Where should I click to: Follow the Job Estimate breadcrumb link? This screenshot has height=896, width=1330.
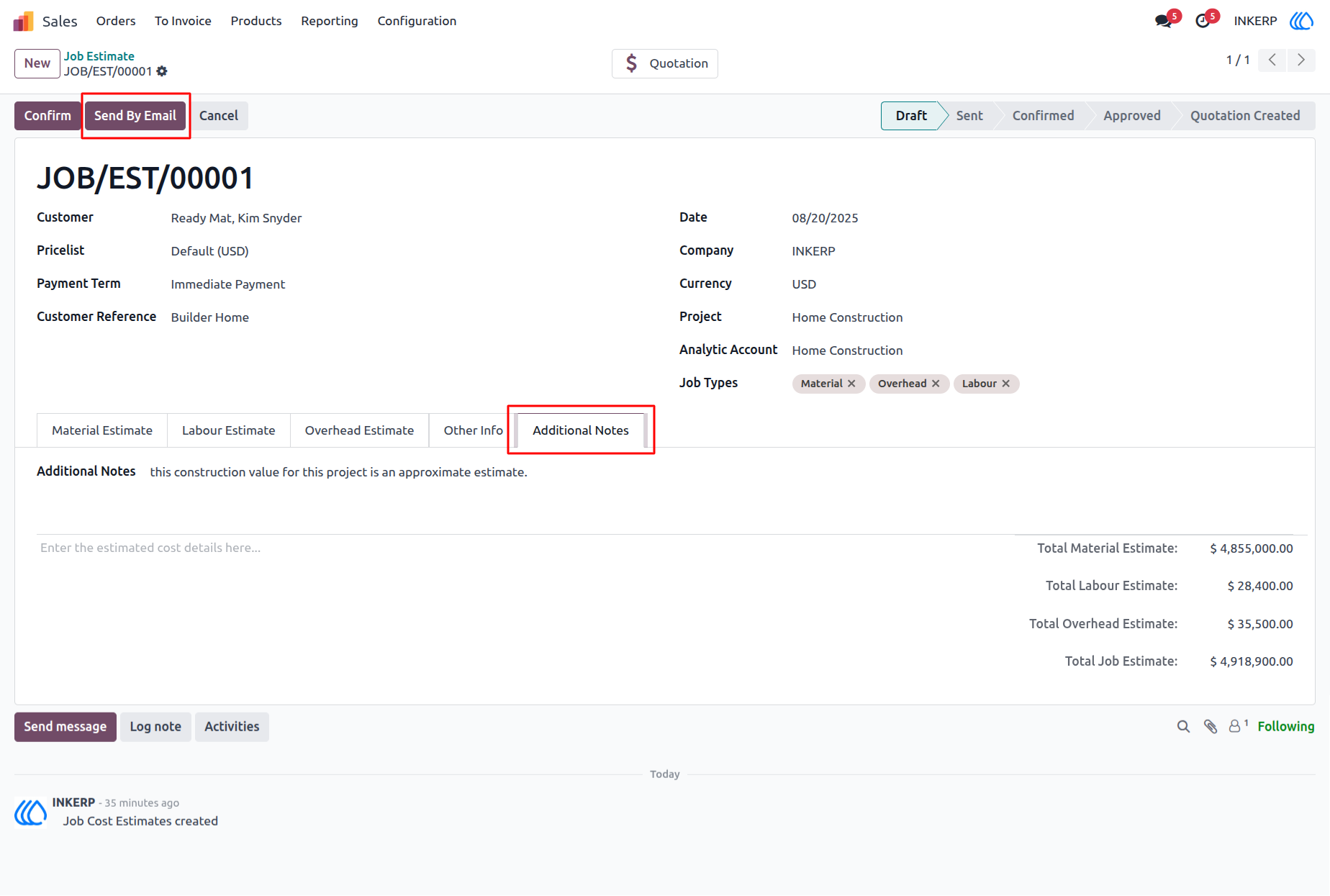99,56
